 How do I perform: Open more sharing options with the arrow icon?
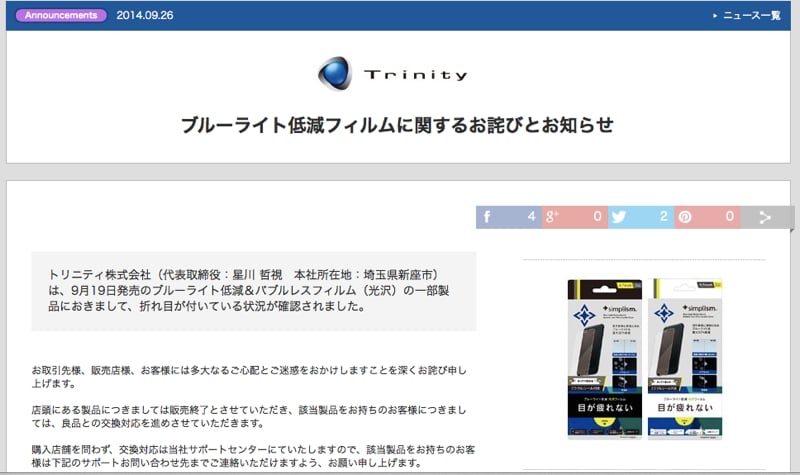pyautogui.click(x=765, y=216)
